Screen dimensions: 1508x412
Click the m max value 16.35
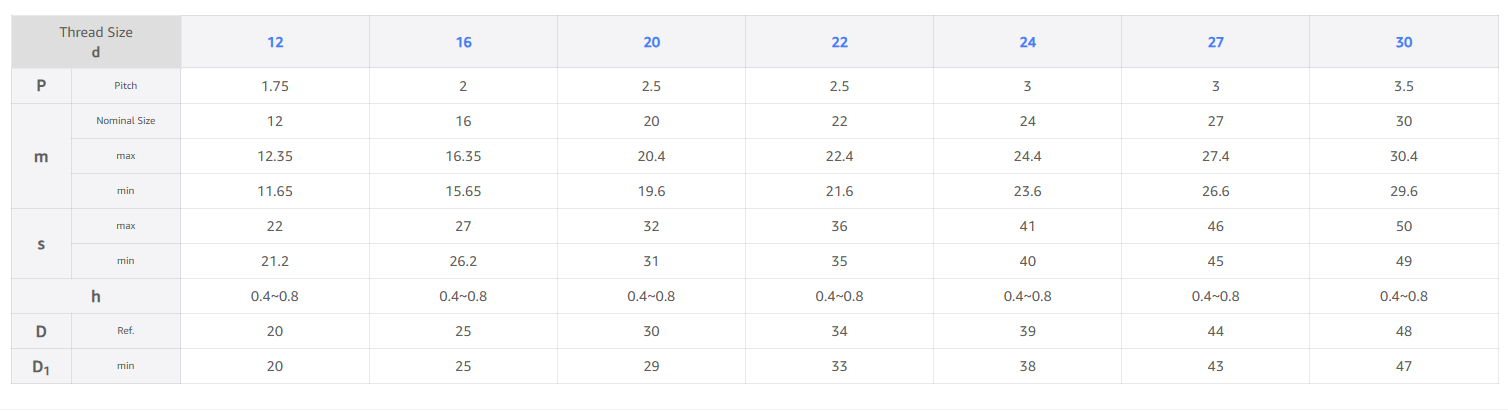point(463,156)
